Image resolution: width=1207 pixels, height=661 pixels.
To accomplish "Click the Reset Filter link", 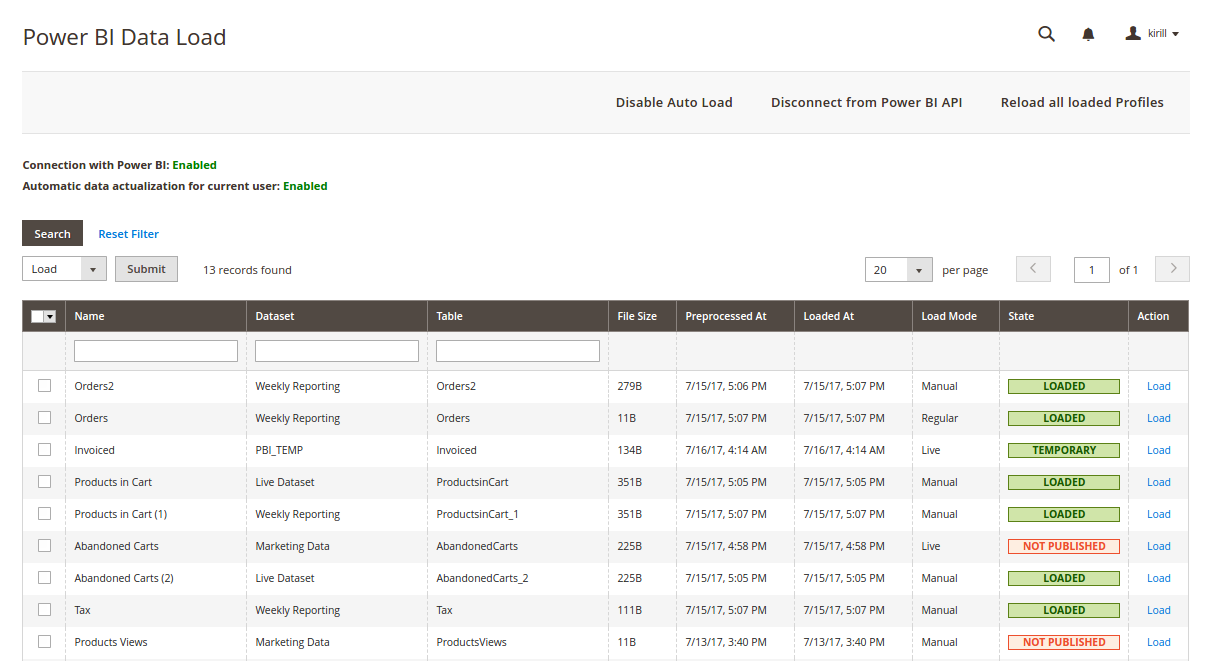I will tap(128, 234).
